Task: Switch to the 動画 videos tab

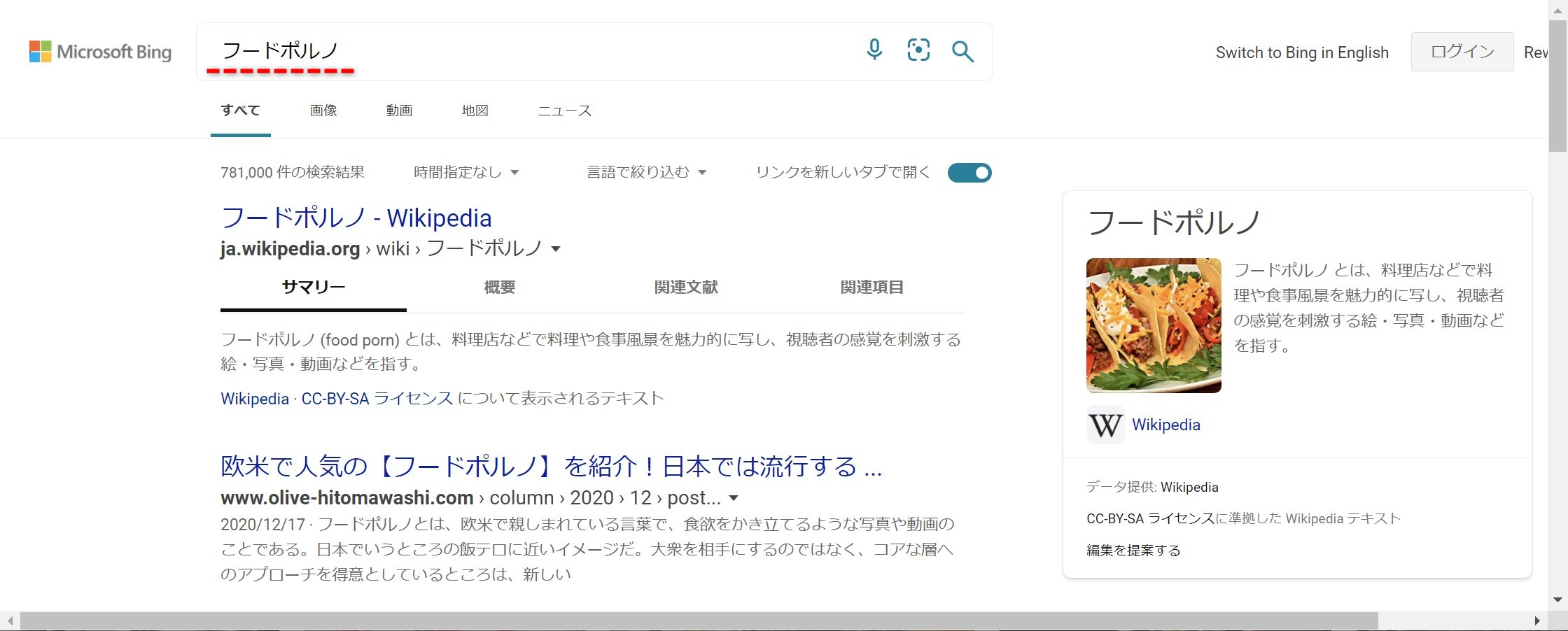Action: (399, 111)
